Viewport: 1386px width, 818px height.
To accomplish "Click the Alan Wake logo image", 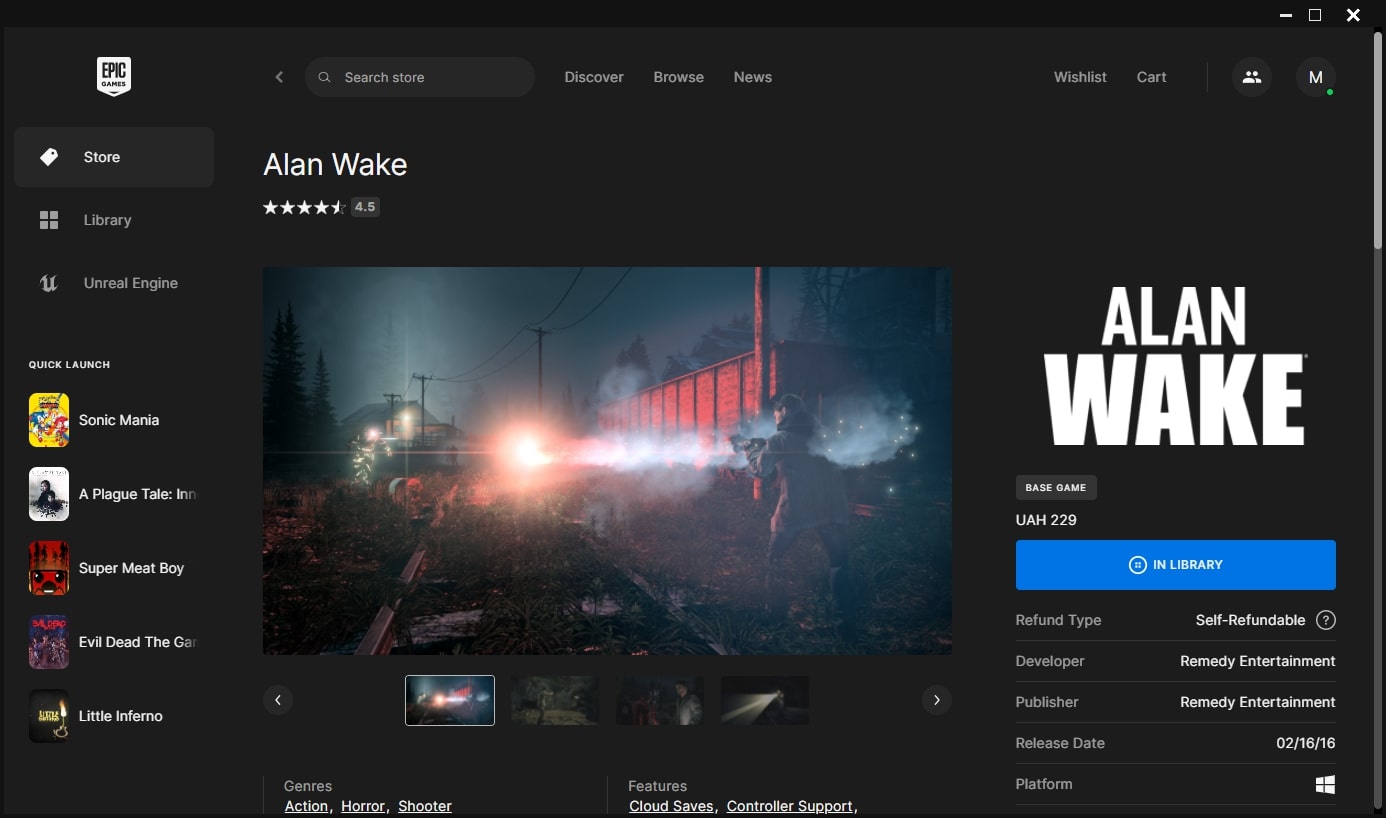I will click(1176, 366).
